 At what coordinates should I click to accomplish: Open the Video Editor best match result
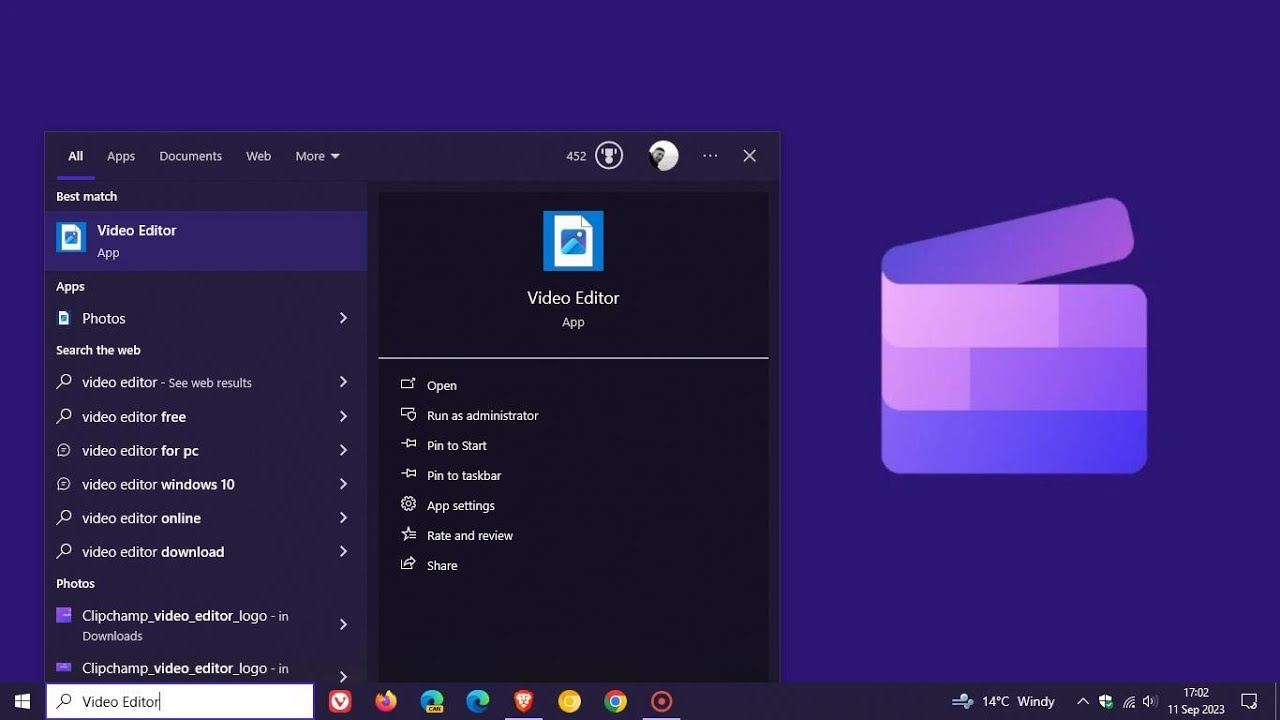point(206,240)
